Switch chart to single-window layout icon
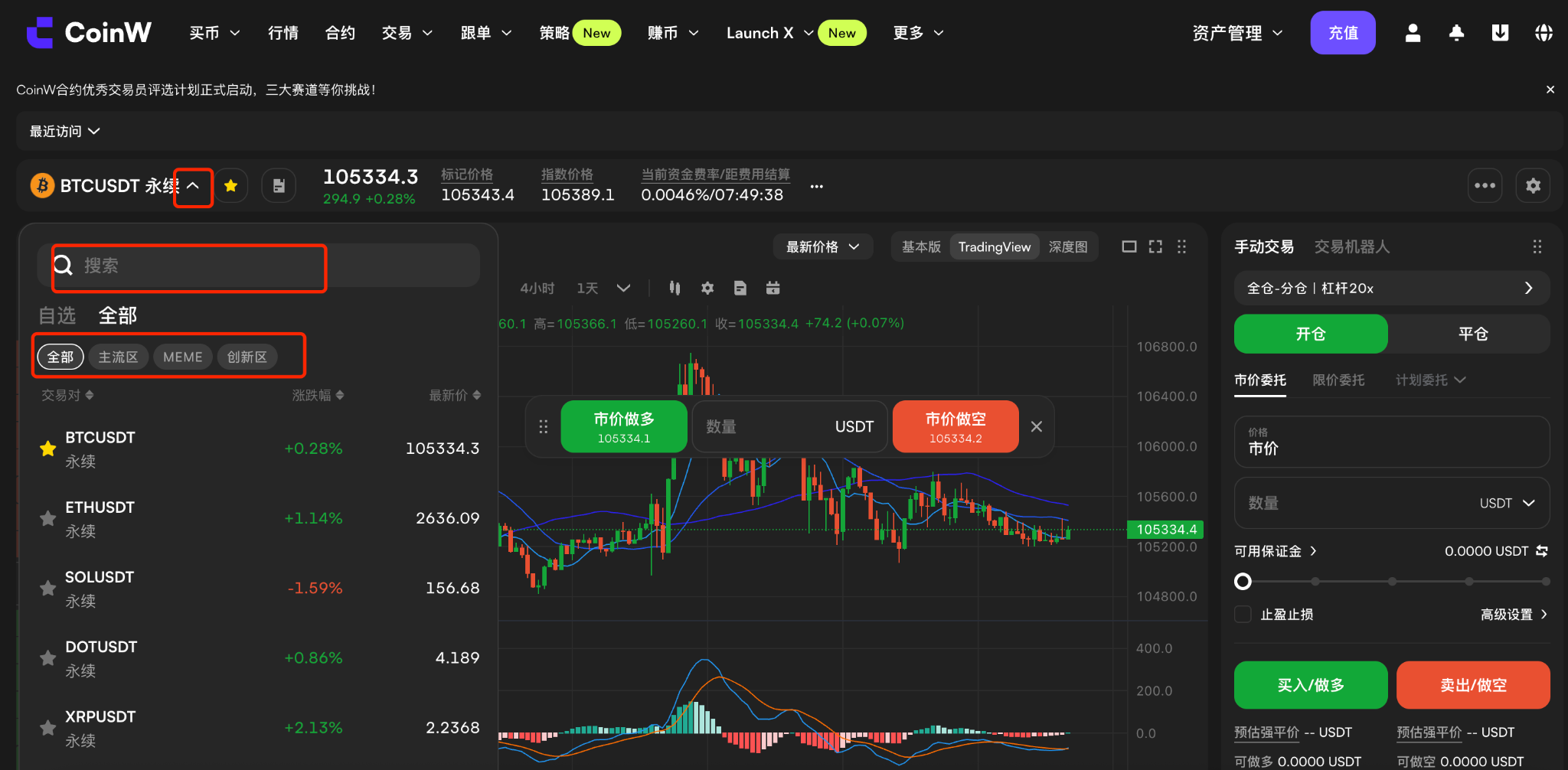The image size is (1568, 770). click(1129, 246)
